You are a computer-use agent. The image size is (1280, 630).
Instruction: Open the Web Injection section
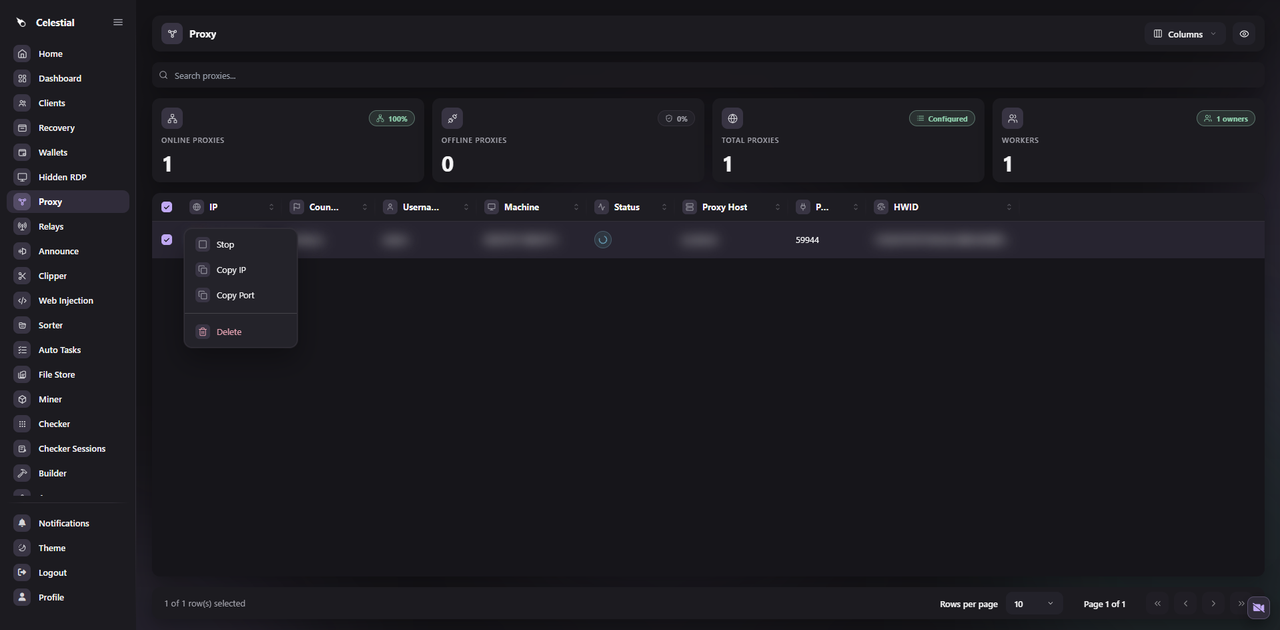pyautogui.click(x=68, y=300)
